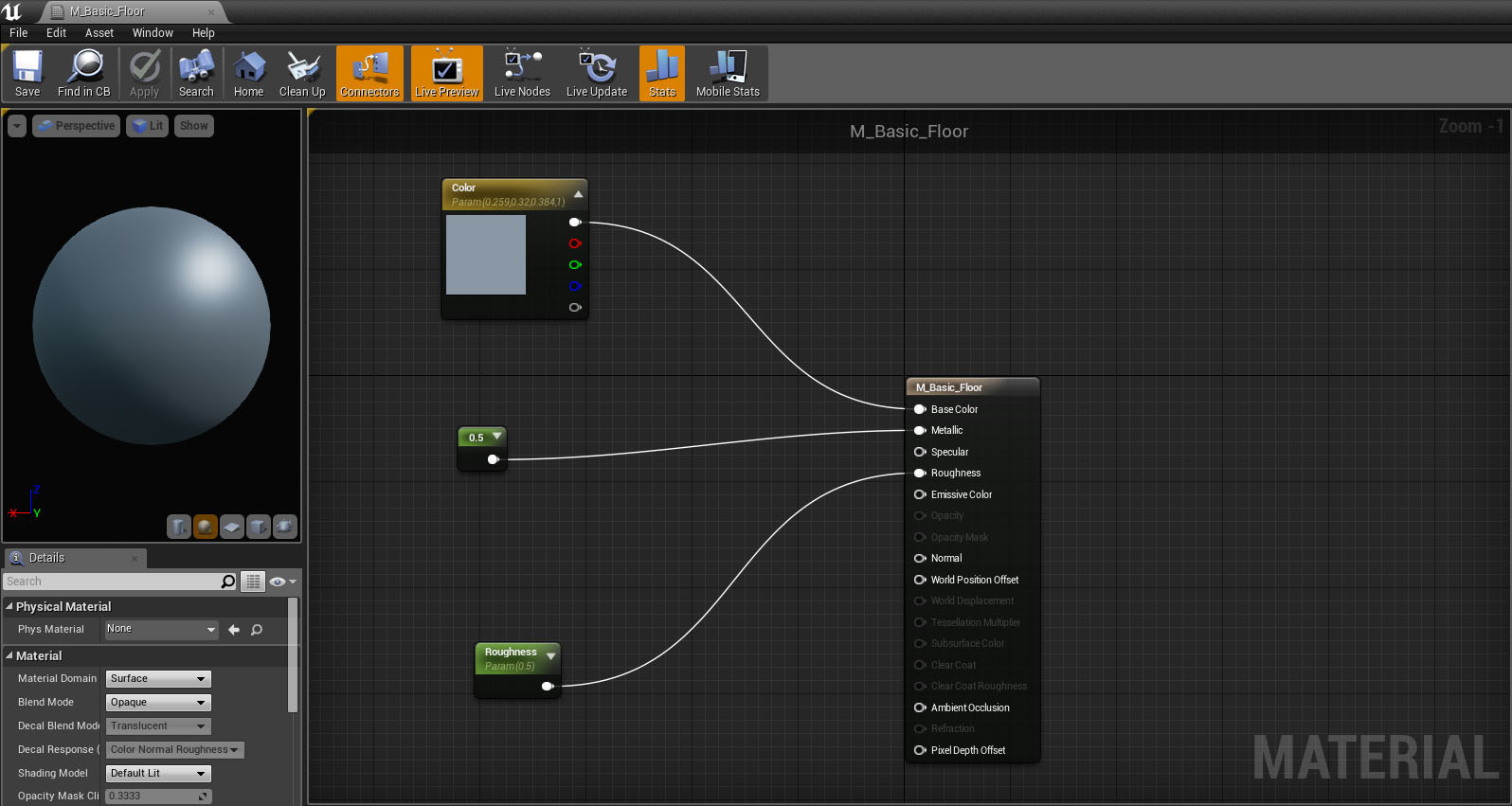
Task: Toggle the Stats toolbar button
Action: tap(662, 73)
